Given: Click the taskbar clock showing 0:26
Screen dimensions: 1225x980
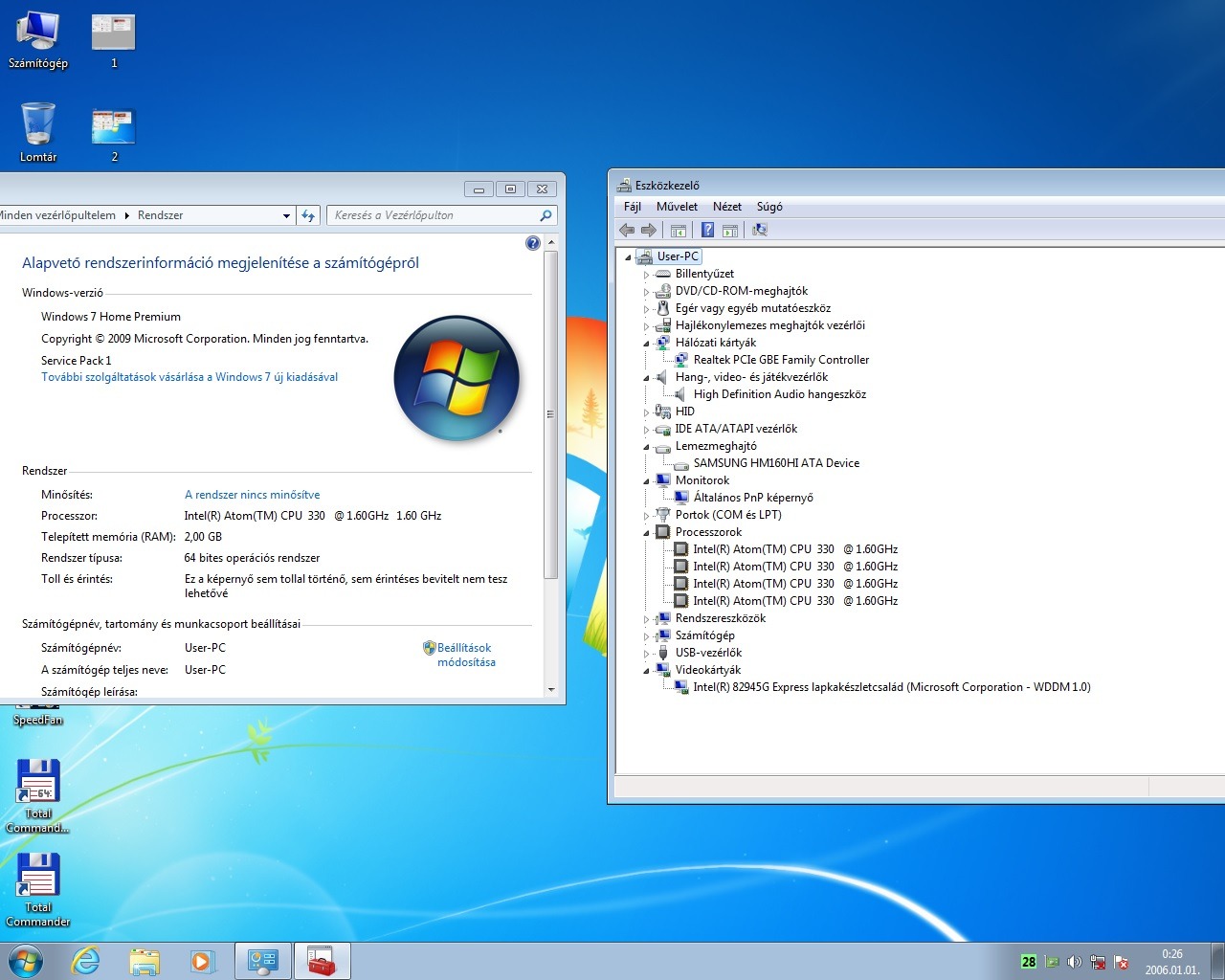Looking at the screenshot, I should click(x=1172, y=962).
